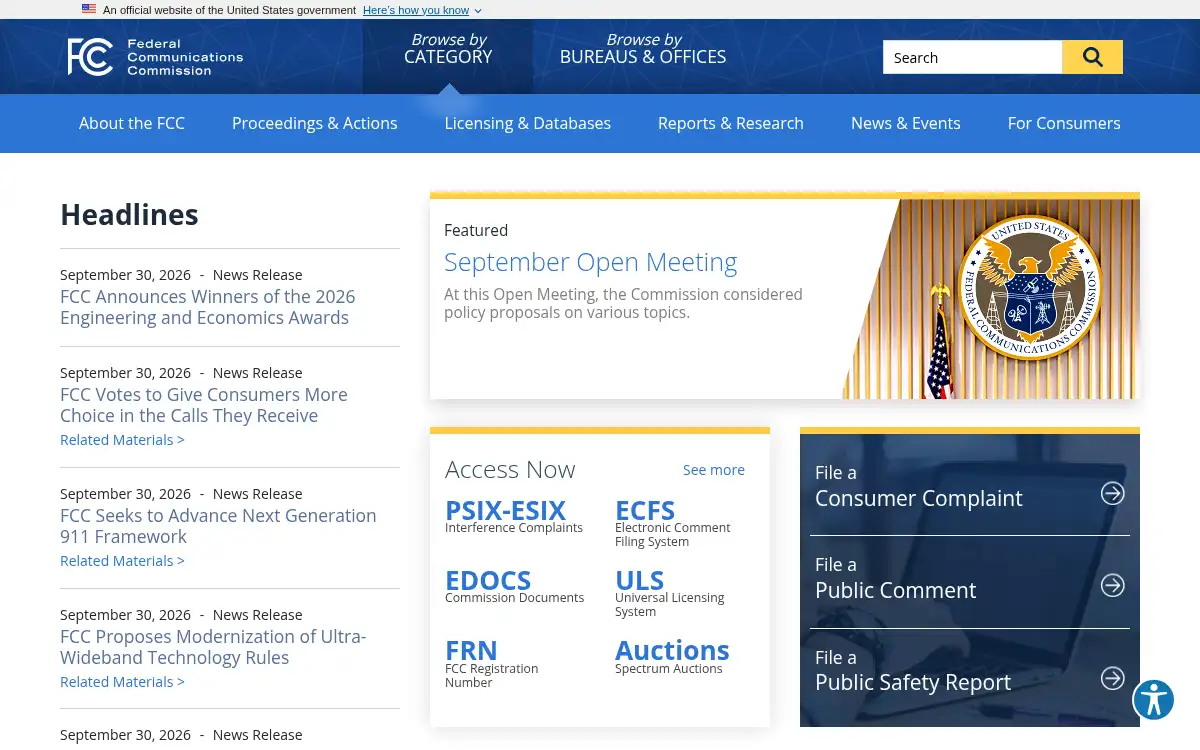Image resolution: width=1200 pixels, height=750 pixels.
Task: Click the Access Now heading
Action: click(510, 470)
